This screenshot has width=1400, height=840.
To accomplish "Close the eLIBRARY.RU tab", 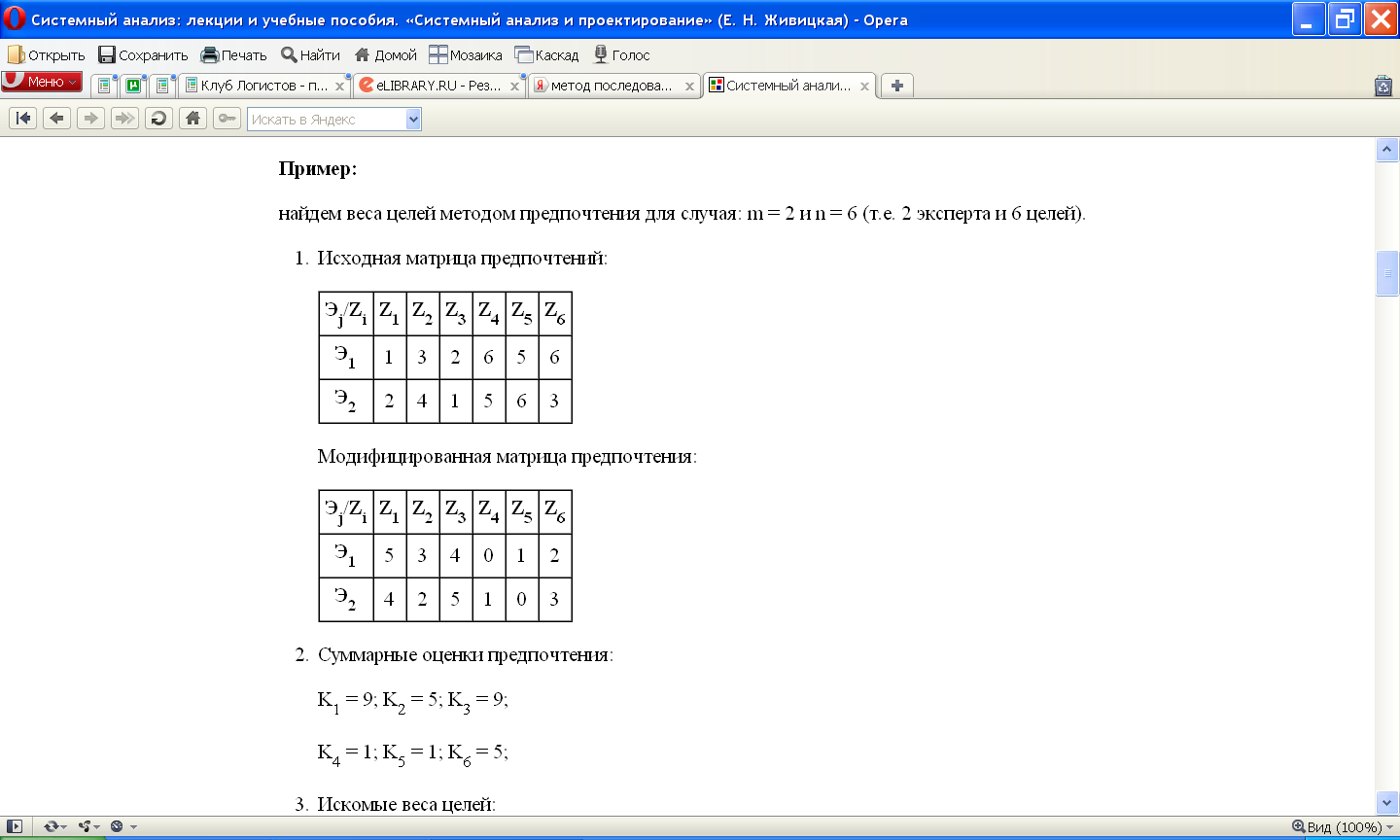I will pyautogui.click(x=514, y=87).
